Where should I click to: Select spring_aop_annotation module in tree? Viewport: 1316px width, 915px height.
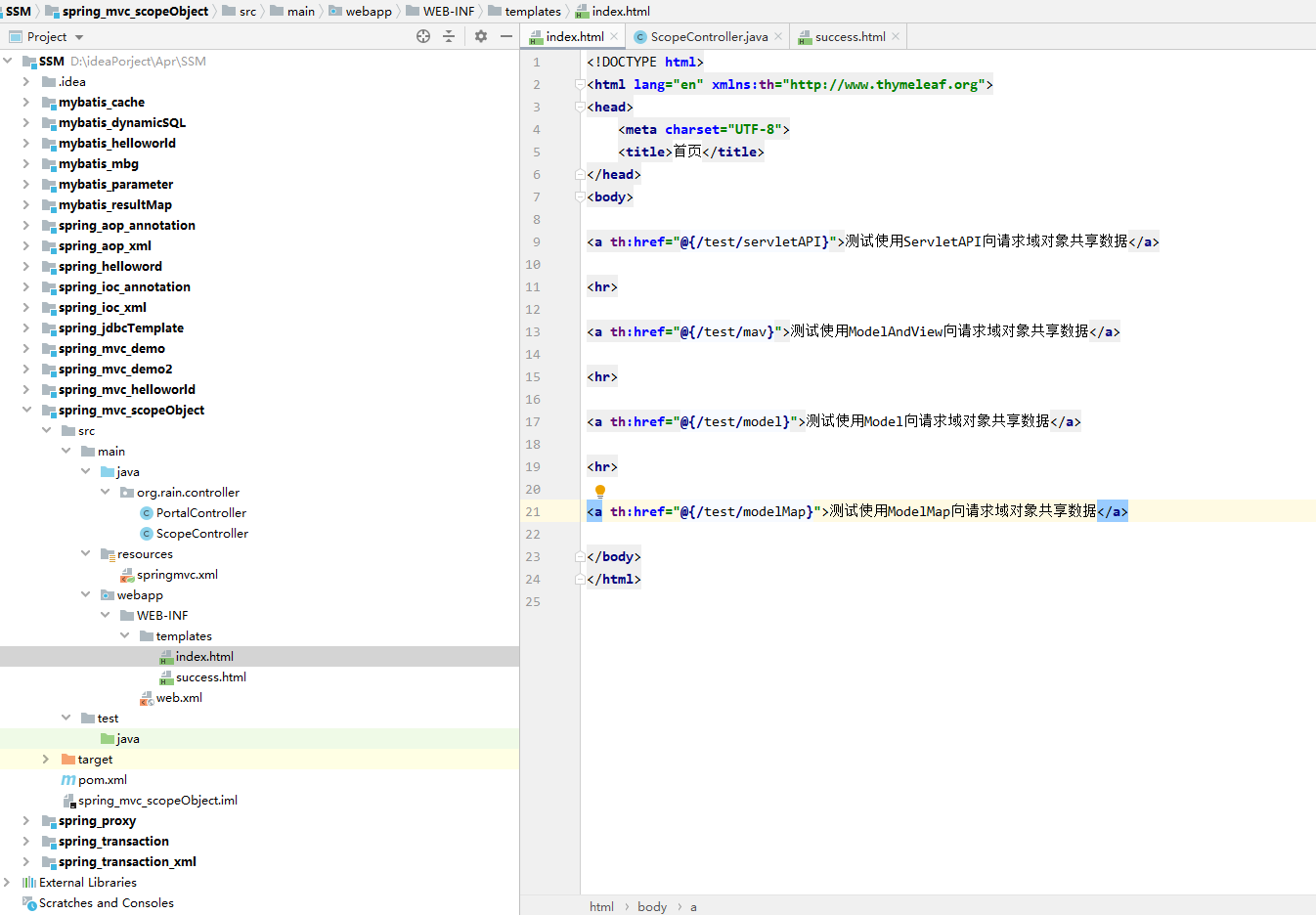pos(127,225)
